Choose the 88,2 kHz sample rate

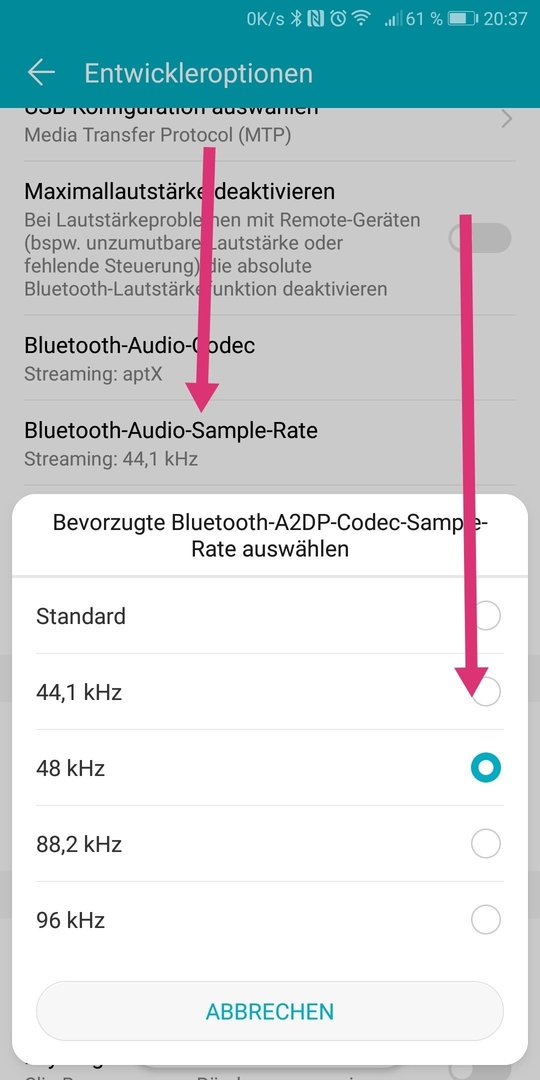pyautogui.click(x=269, y=843)
